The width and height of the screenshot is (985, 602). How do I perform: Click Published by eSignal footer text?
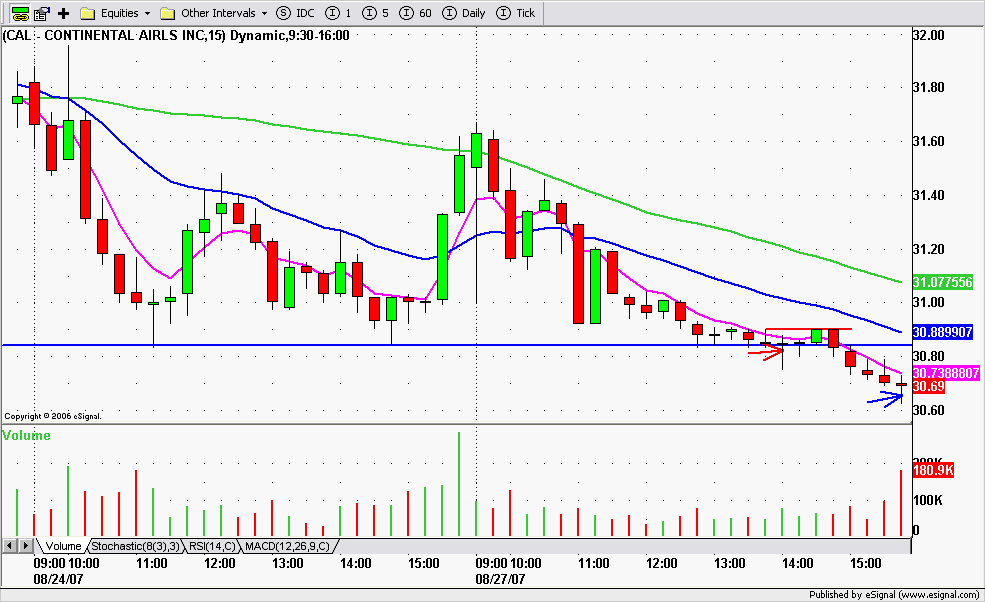[x=894, y=594]
